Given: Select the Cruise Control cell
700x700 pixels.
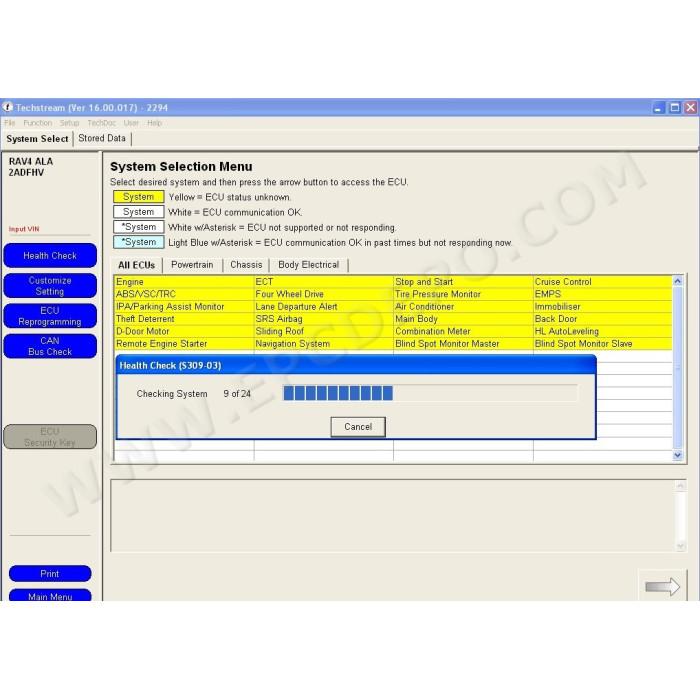Looking at the screenshot, I should tap(603, 282).
